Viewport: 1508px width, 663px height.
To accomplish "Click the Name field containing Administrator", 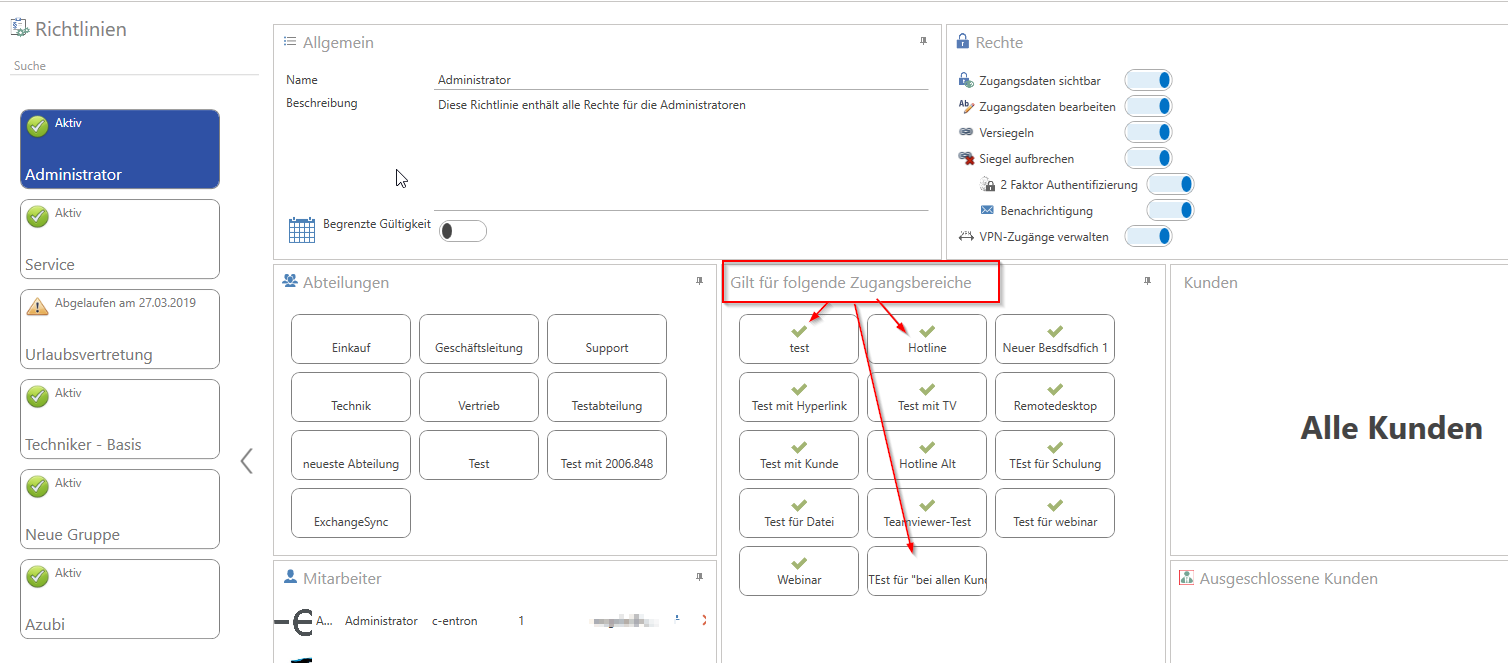I will pos(680,80).
